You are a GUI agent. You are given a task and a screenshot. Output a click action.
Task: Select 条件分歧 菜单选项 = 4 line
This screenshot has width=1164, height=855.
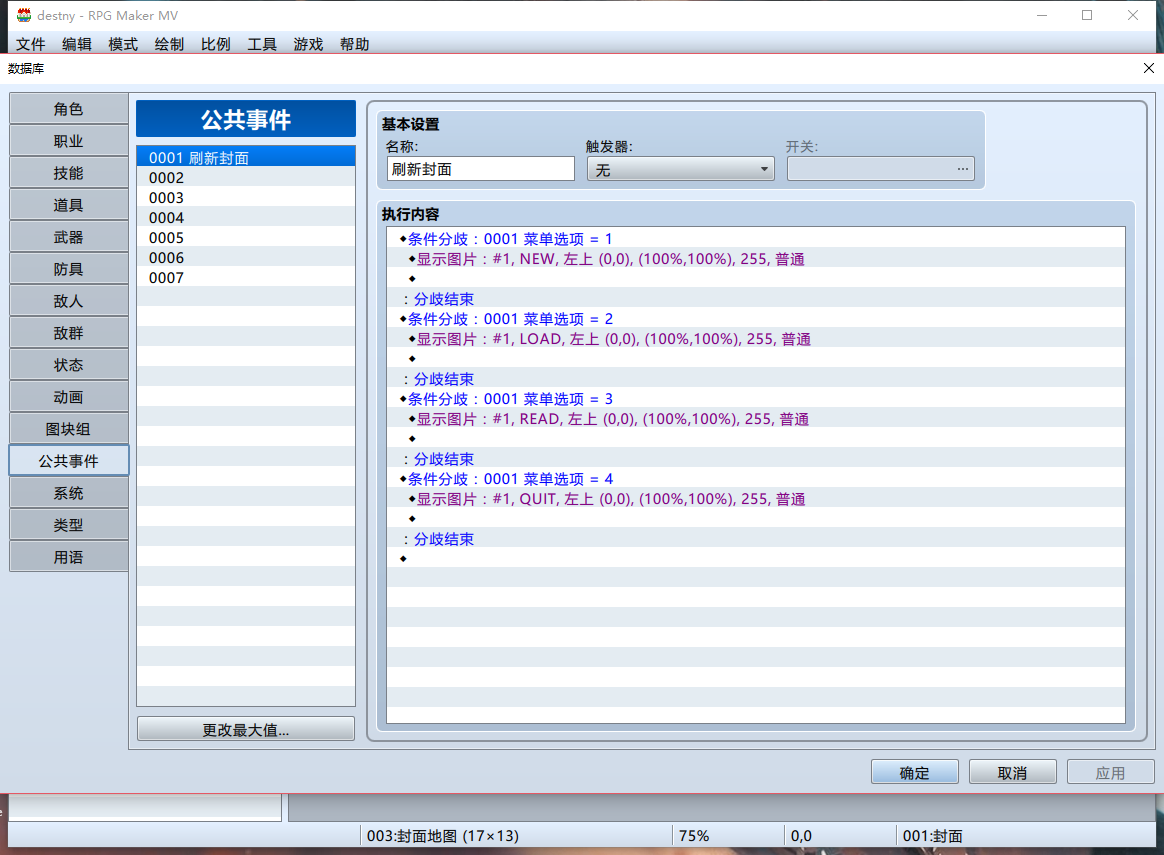pyautogui.click(x=756, y=479)
